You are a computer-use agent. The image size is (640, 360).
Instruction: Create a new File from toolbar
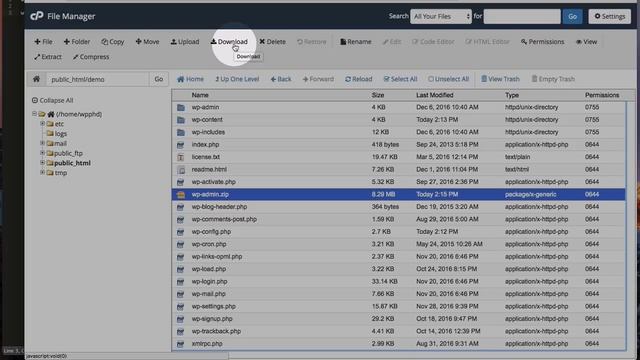[x=43, y=42]
